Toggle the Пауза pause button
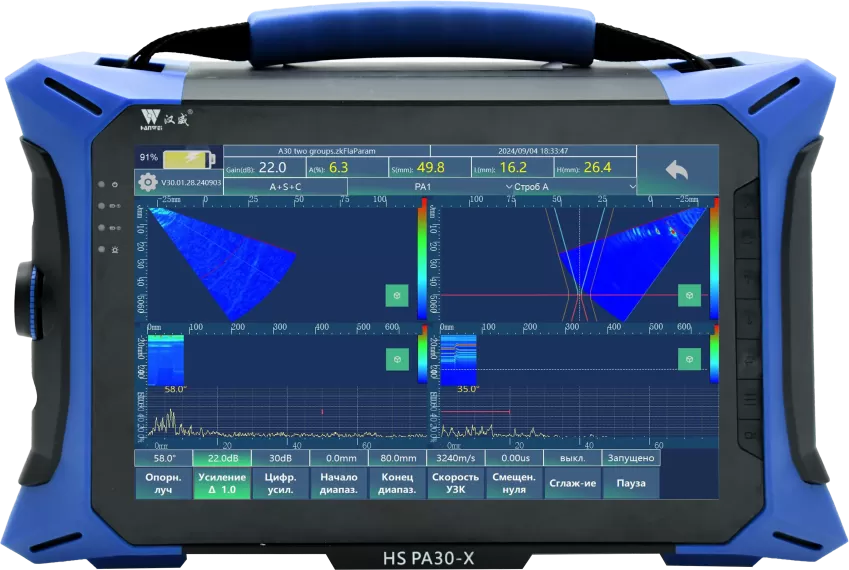This screenshot has height=570, width=849. coord(631,484)
